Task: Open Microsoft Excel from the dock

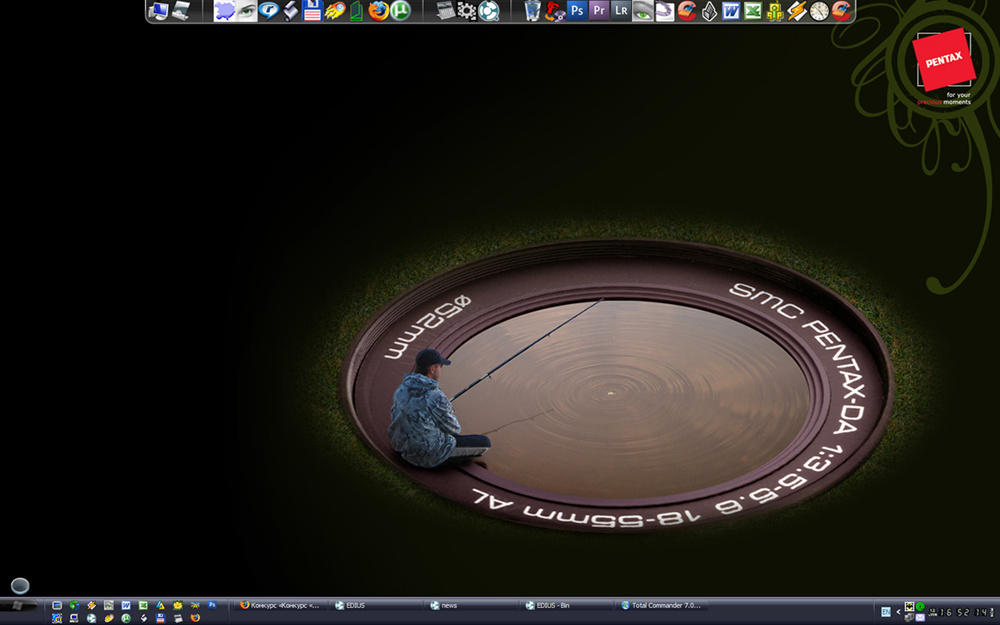Action: coord(753,11)
